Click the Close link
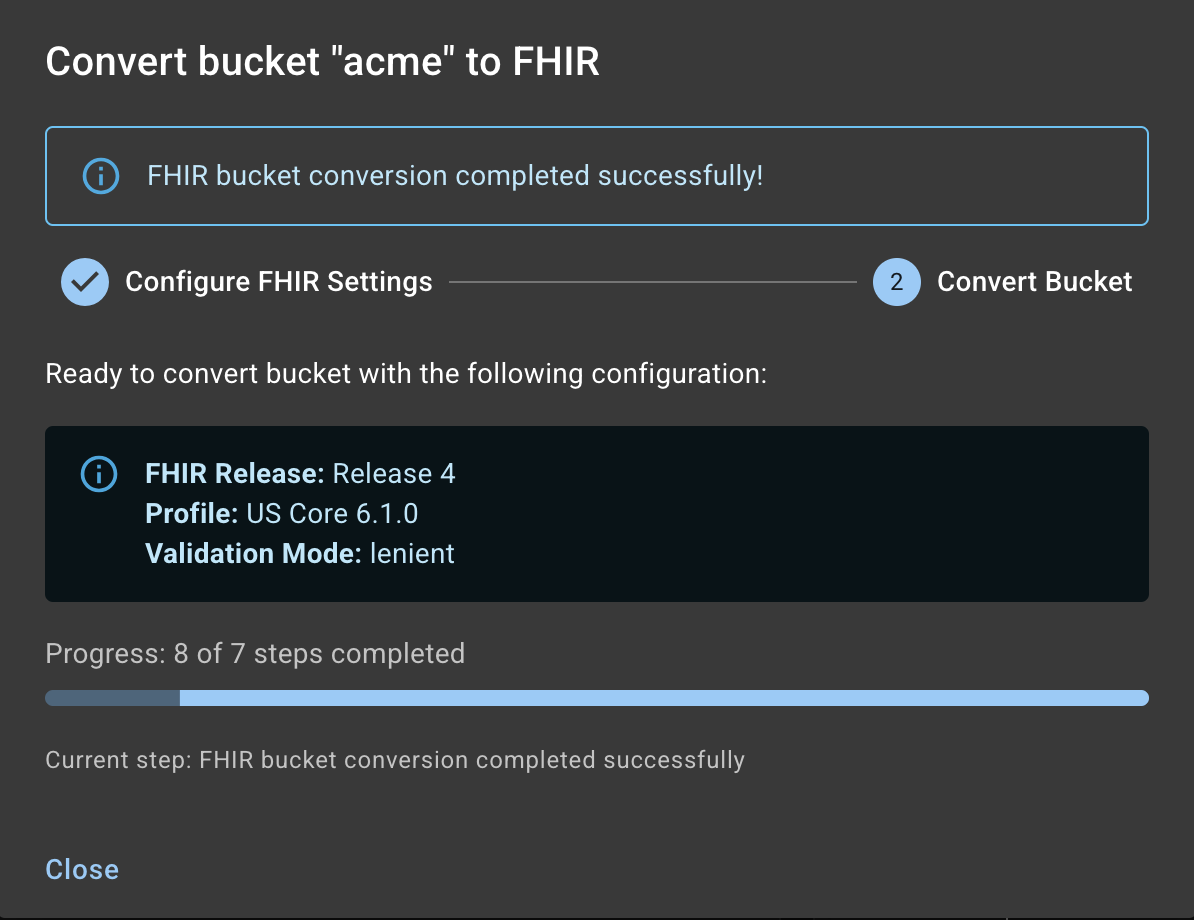Viewport: 1194px width, 920px height. tap(81, 869)
